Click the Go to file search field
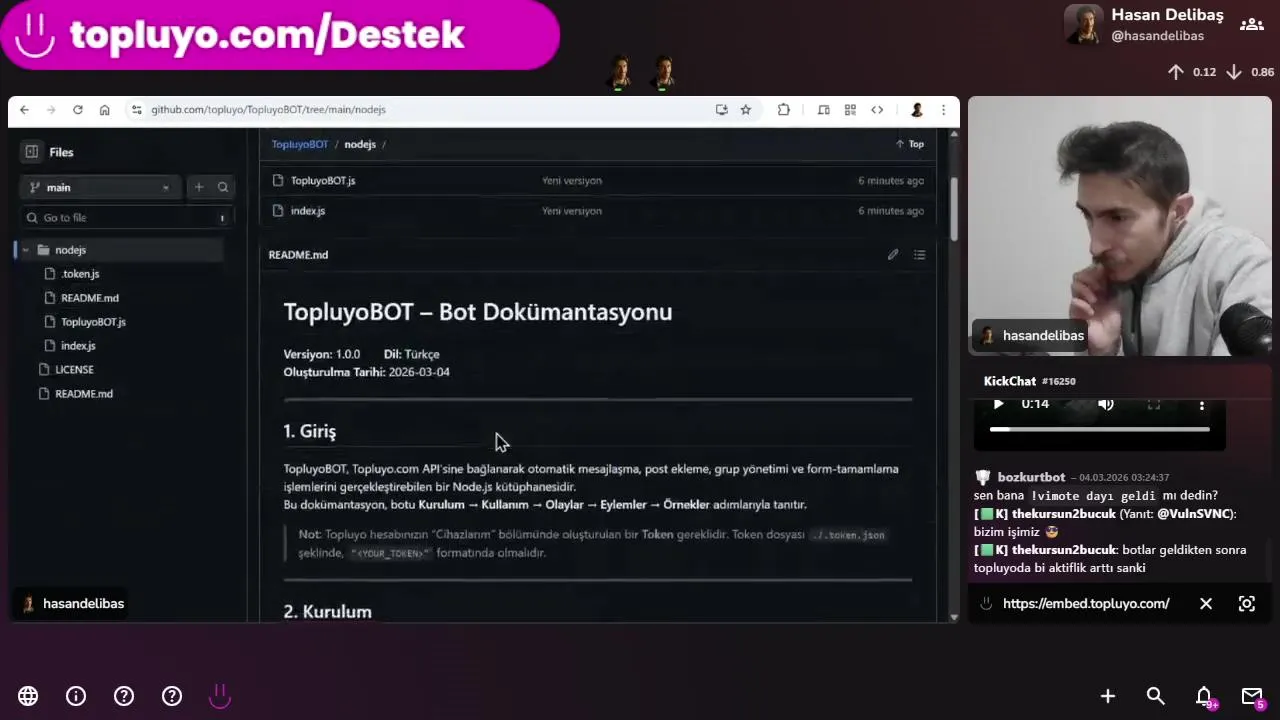 click(127, 217)
